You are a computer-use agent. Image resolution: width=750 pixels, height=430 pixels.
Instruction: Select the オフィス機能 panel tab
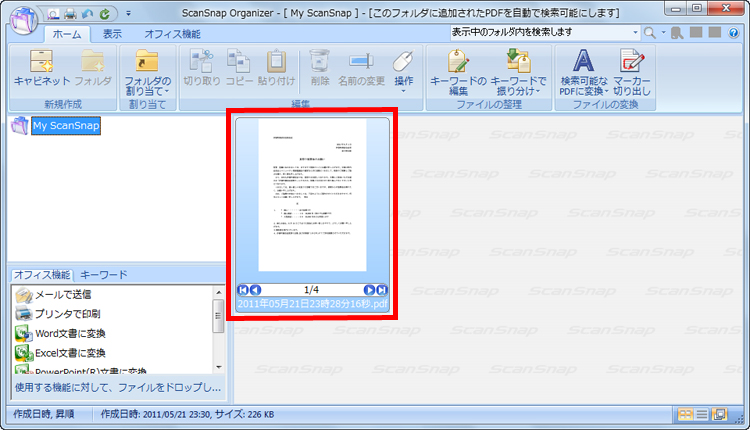(42, 275)
